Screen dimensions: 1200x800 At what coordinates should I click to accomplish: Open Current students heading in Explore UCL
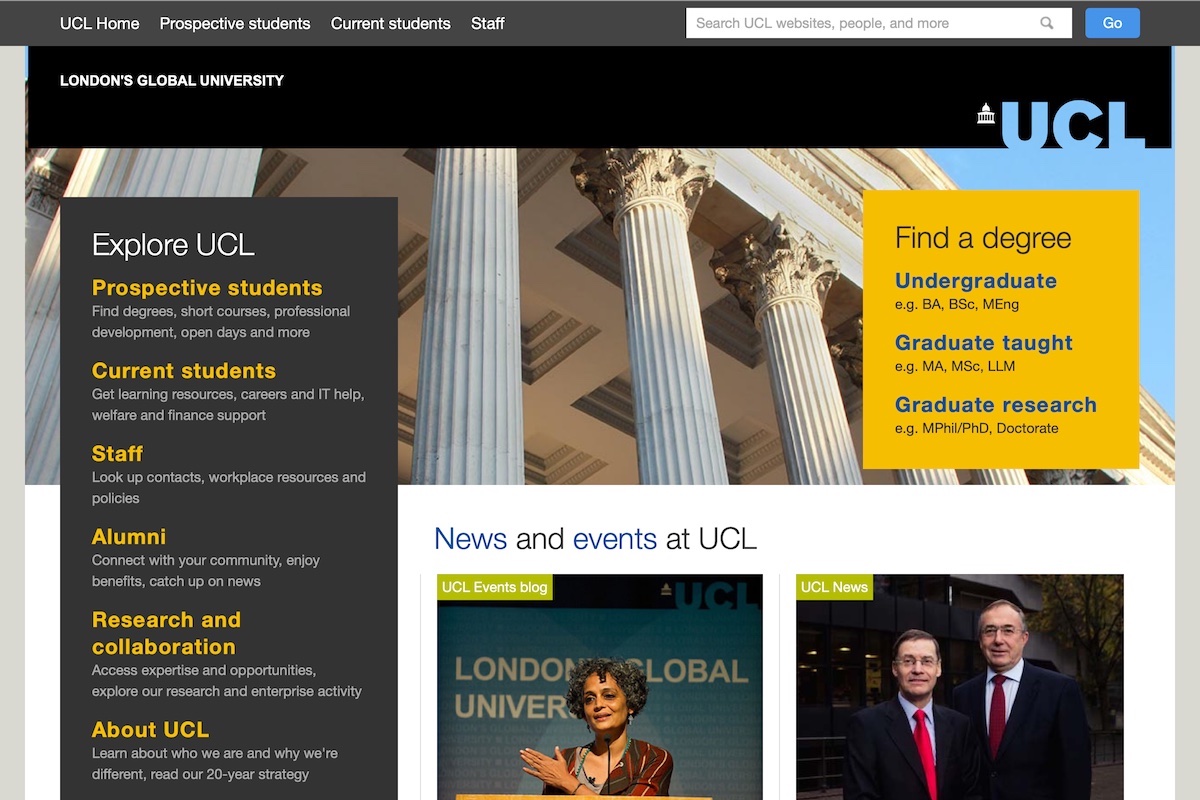184,371
